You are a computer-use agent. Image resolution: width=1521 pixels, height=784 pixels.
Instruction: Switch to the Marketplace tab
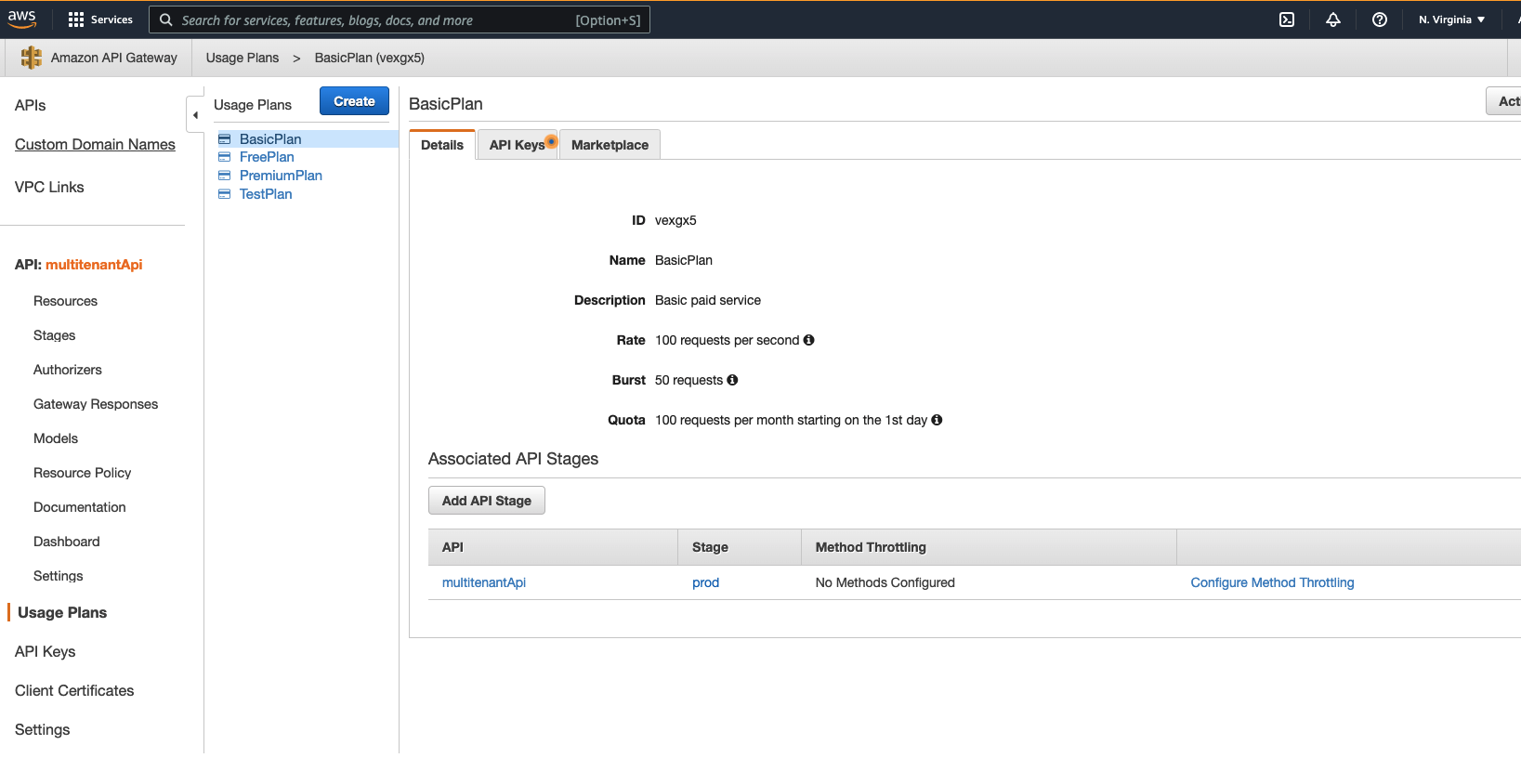(610, 145)
